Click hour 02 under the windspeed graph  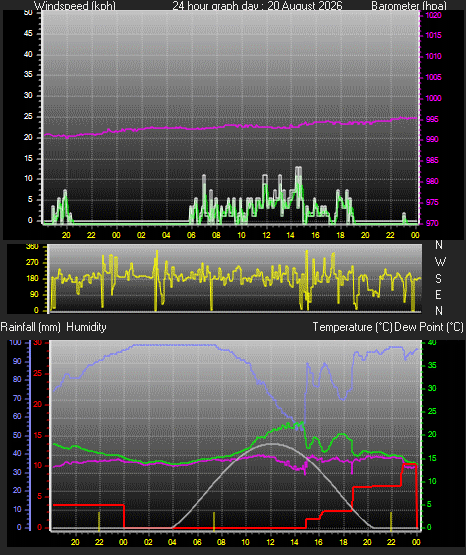[x=141, y=235]
